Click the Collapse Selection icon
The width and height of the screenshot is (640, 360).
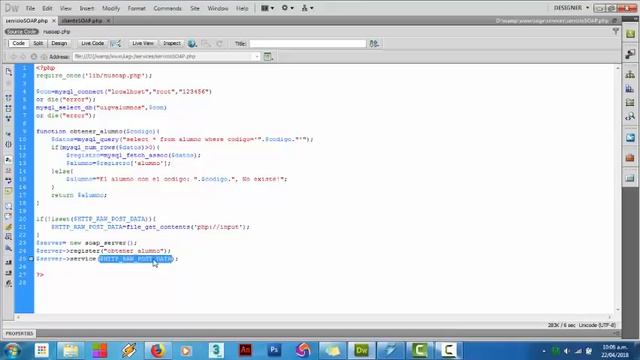(9, 108)
